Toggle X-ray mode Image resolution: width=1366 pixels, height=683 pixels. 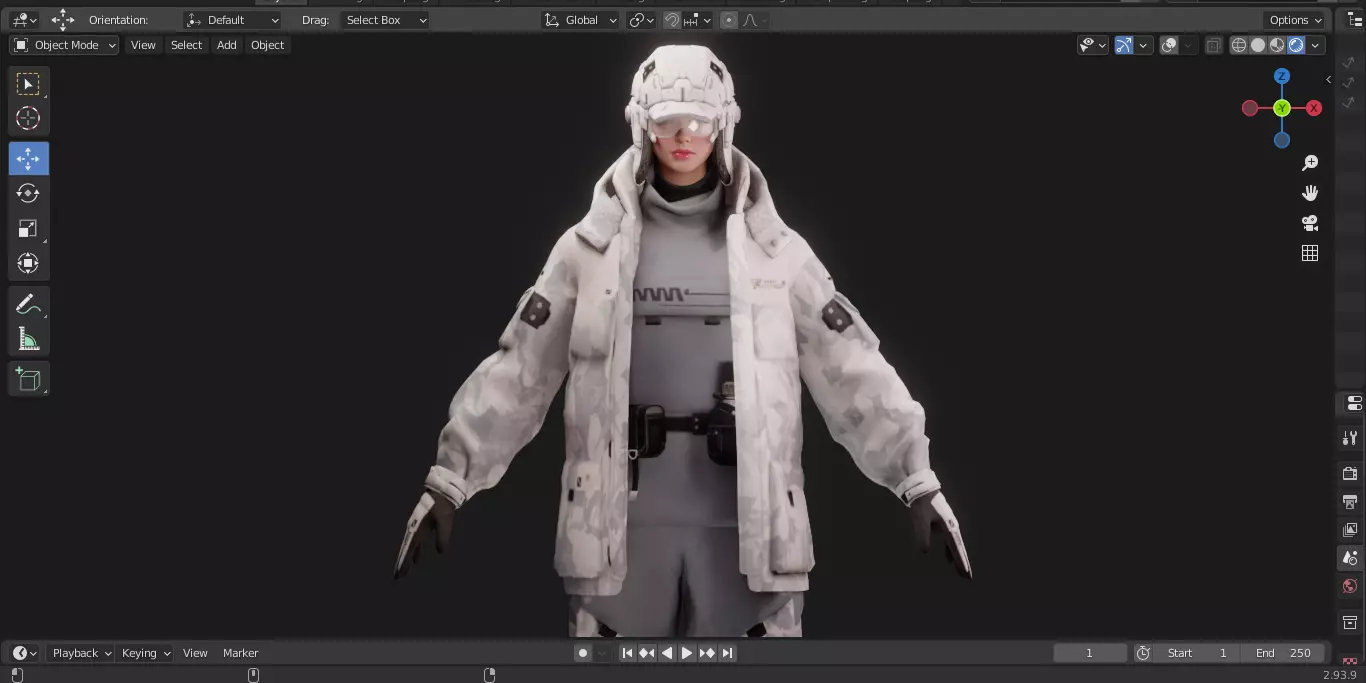[1213, 45]
